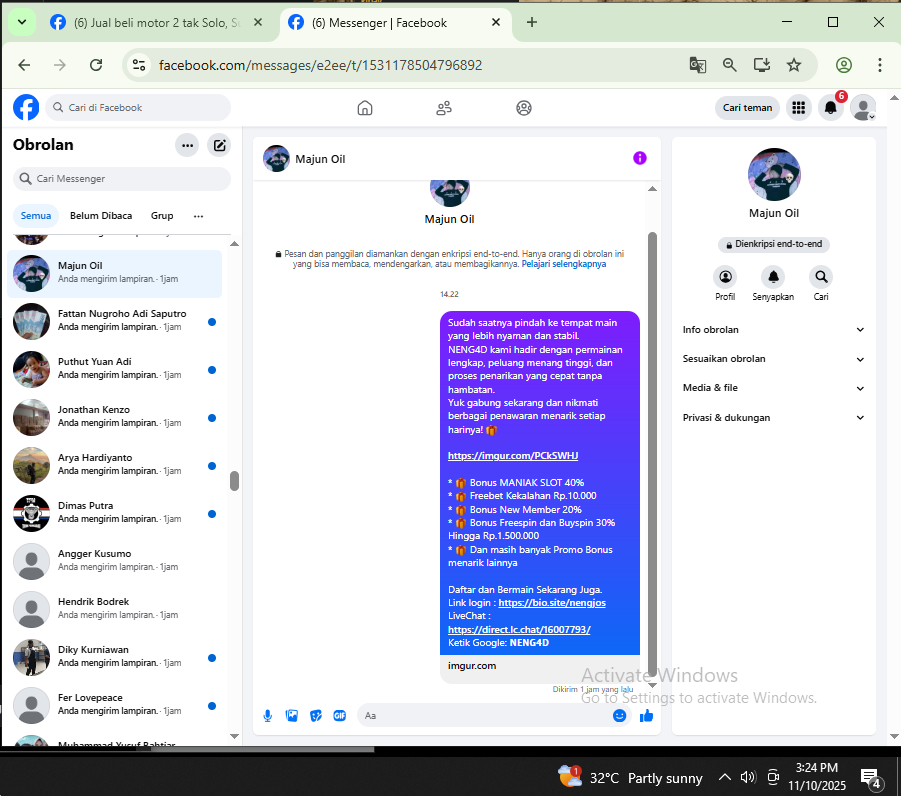
Task: Expand Privasi & dukungan section
Action: [x=773, y=418]
